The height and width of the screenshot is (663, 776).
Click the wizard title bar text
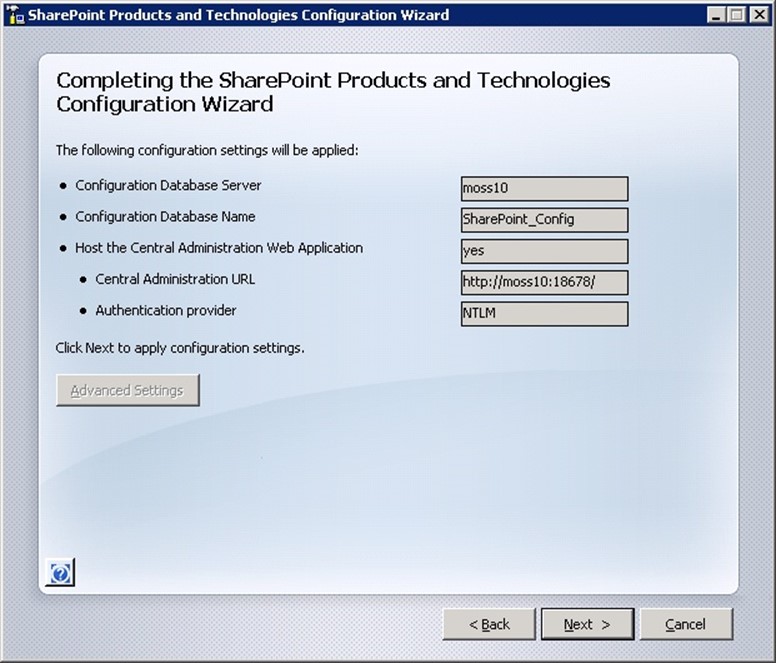[x=238, y=15]
